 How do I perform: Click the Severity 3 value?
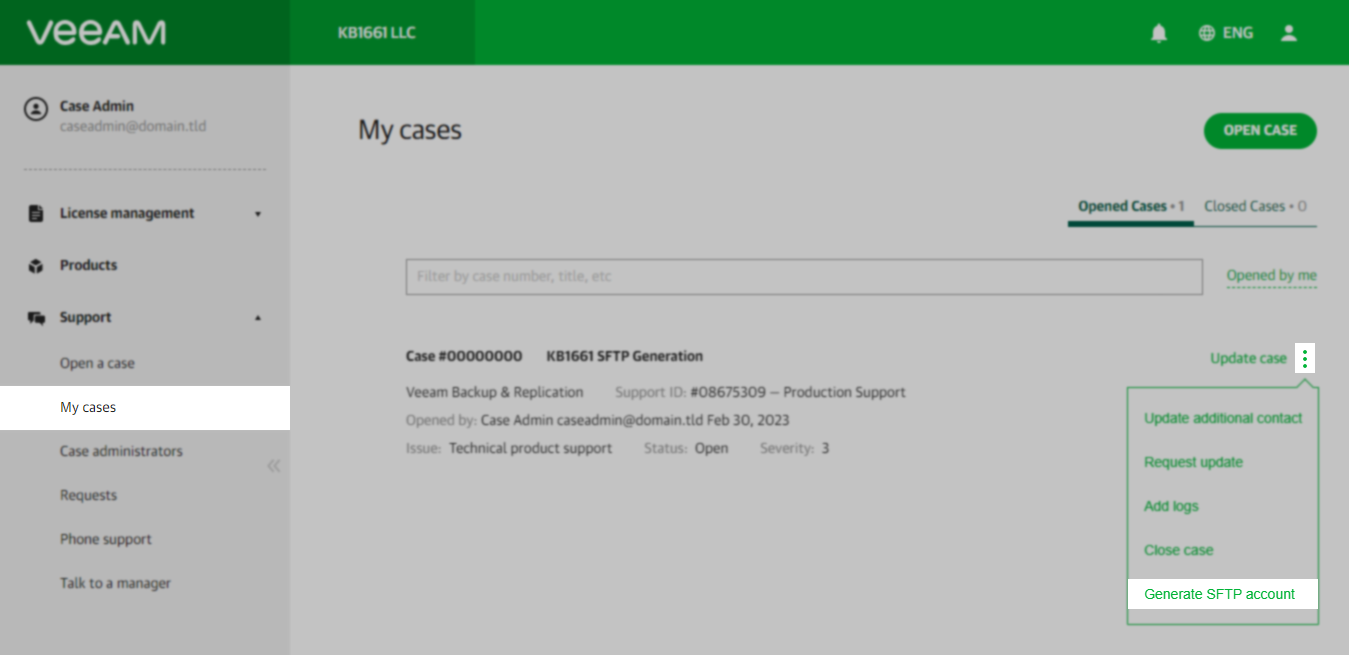click(x=825, y=448)
